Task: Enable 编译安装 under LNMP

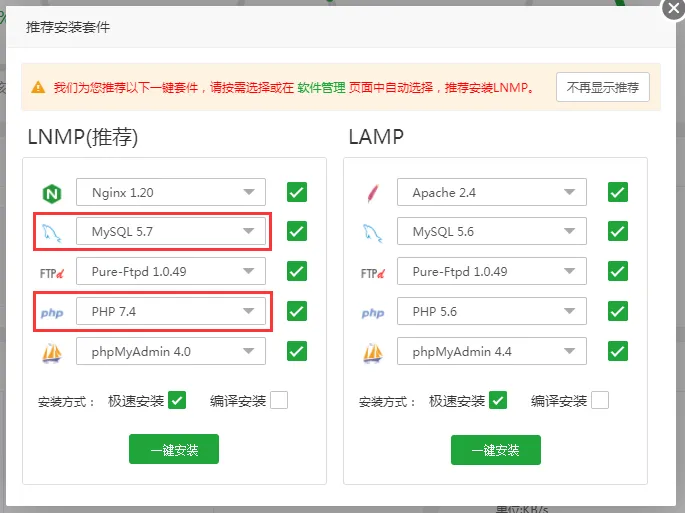Action: tap(279, 400)
